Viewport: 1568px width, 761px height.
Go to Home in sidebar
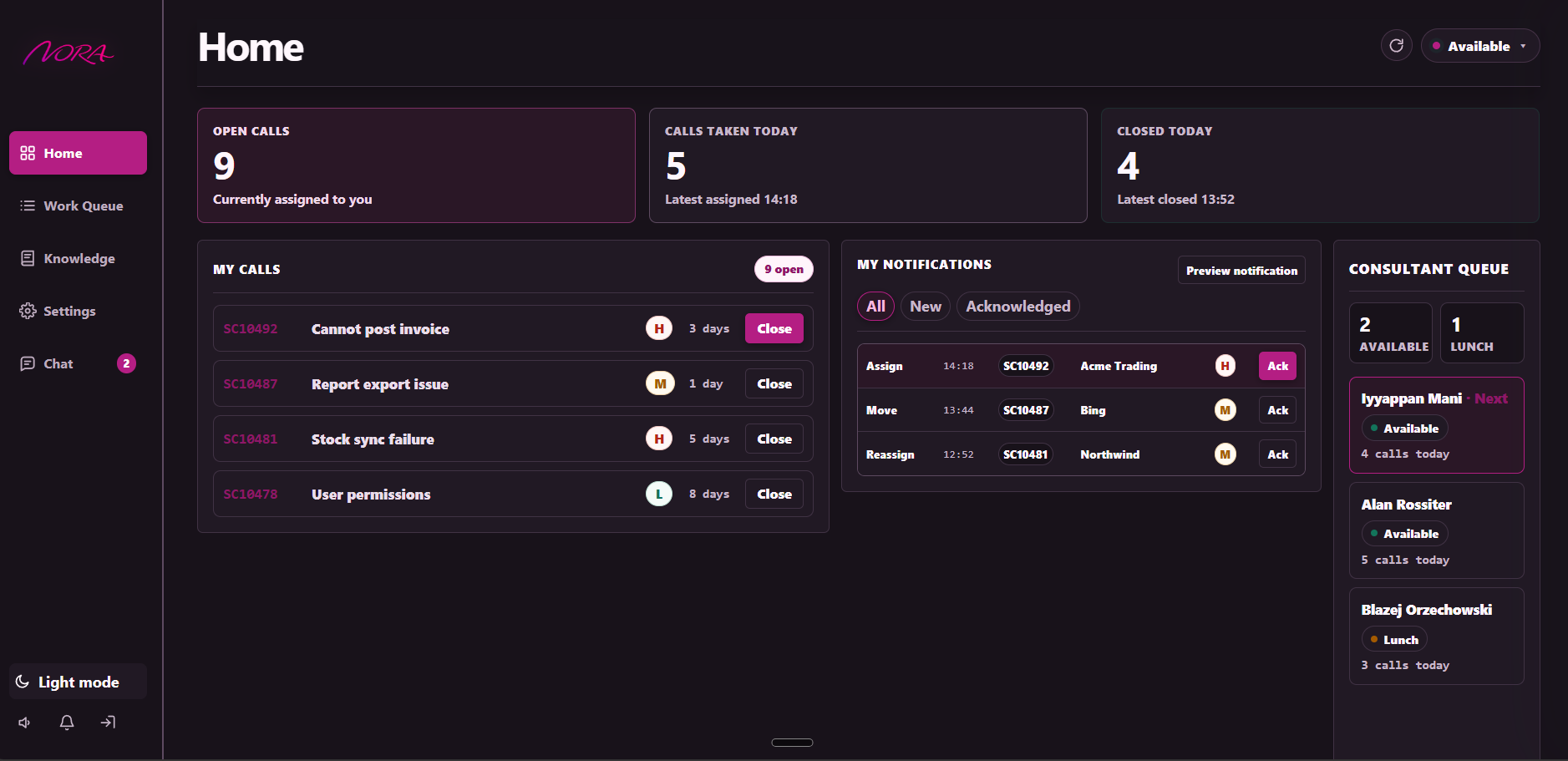click(x=78, y=153)
